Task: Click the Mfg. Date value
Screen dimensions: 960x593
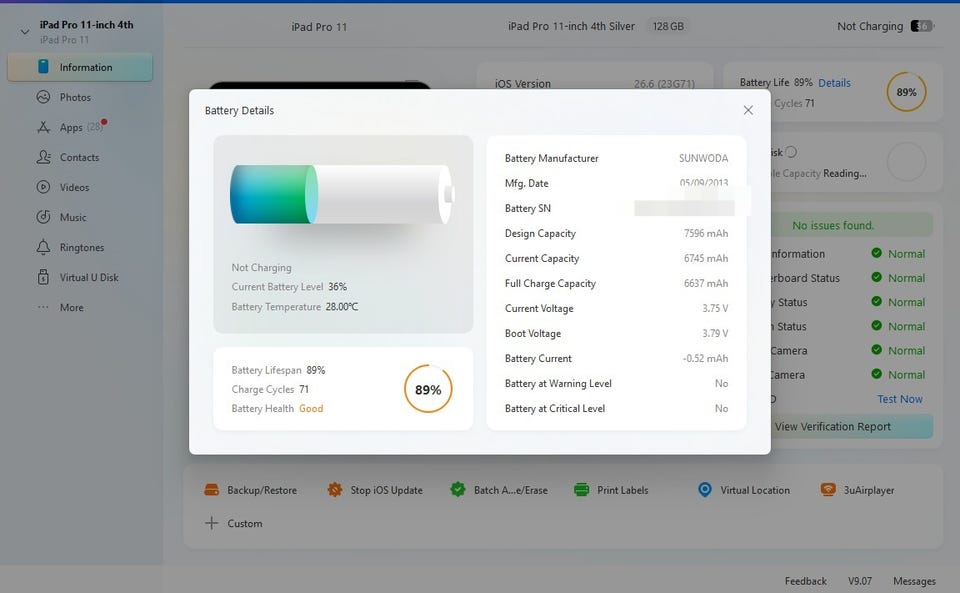Action: 703,183
